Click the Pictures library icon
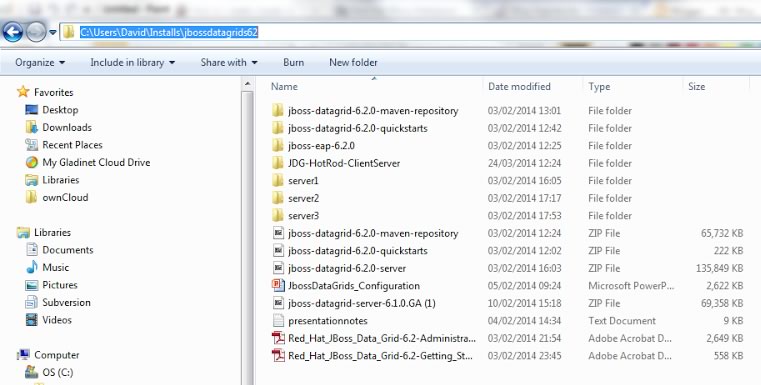This screenshot has width=761, height=385. click(32, 285)
